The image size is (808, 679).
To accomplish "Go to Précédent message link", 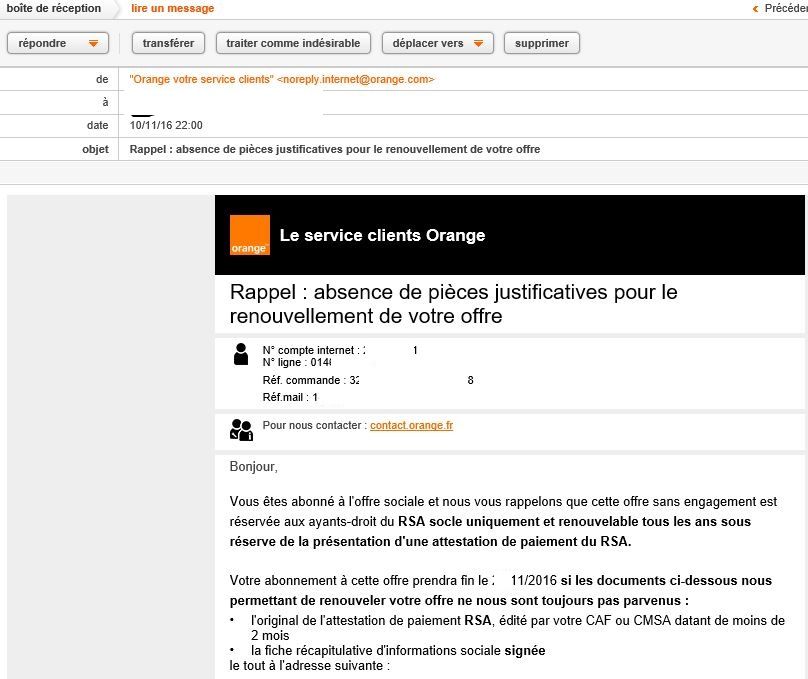I will 785,8.
